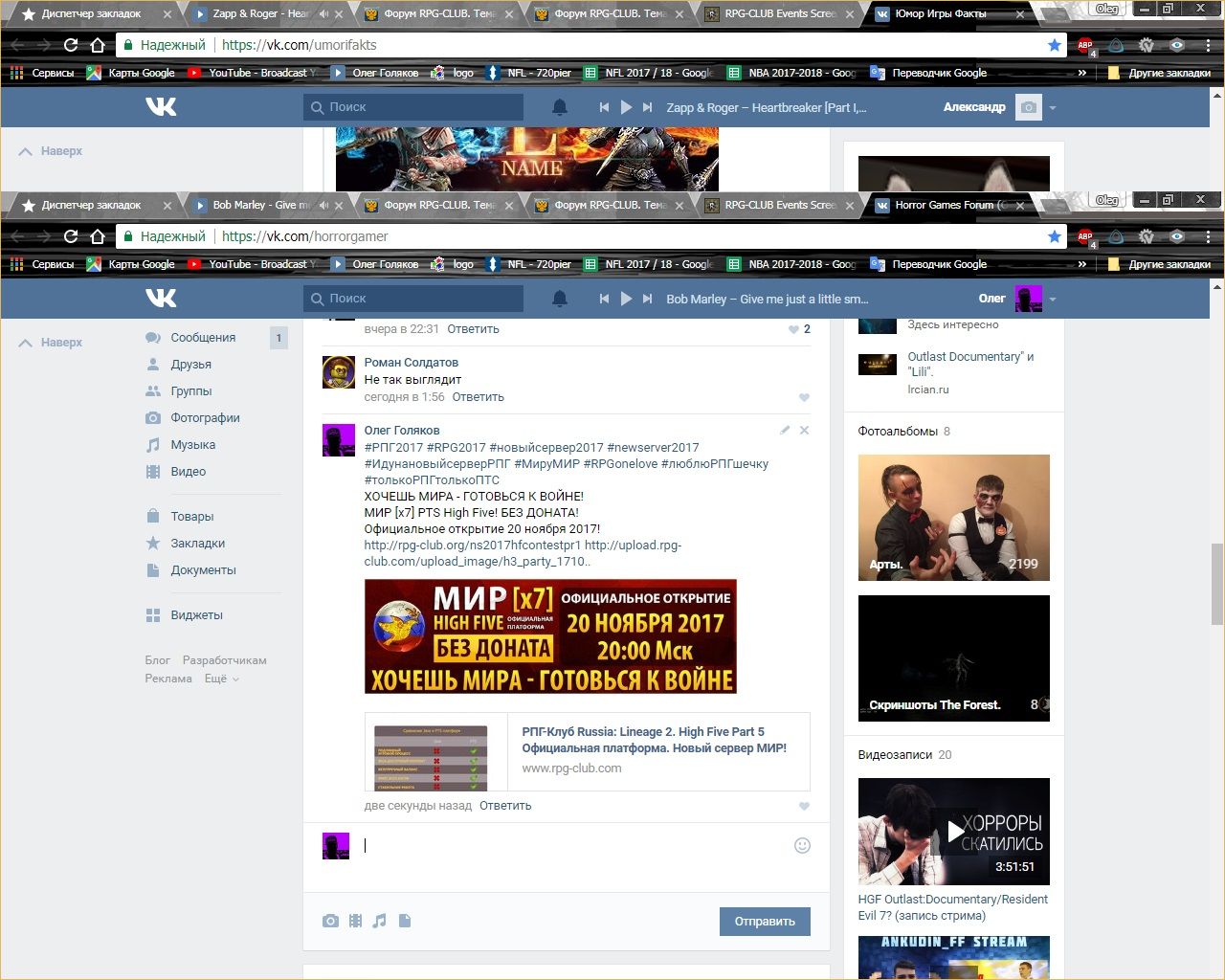Skip to previous track near Bob Marley
The height and width of the screenshot is (980, 1225).
pyautogui.click(x=604, y=299)
